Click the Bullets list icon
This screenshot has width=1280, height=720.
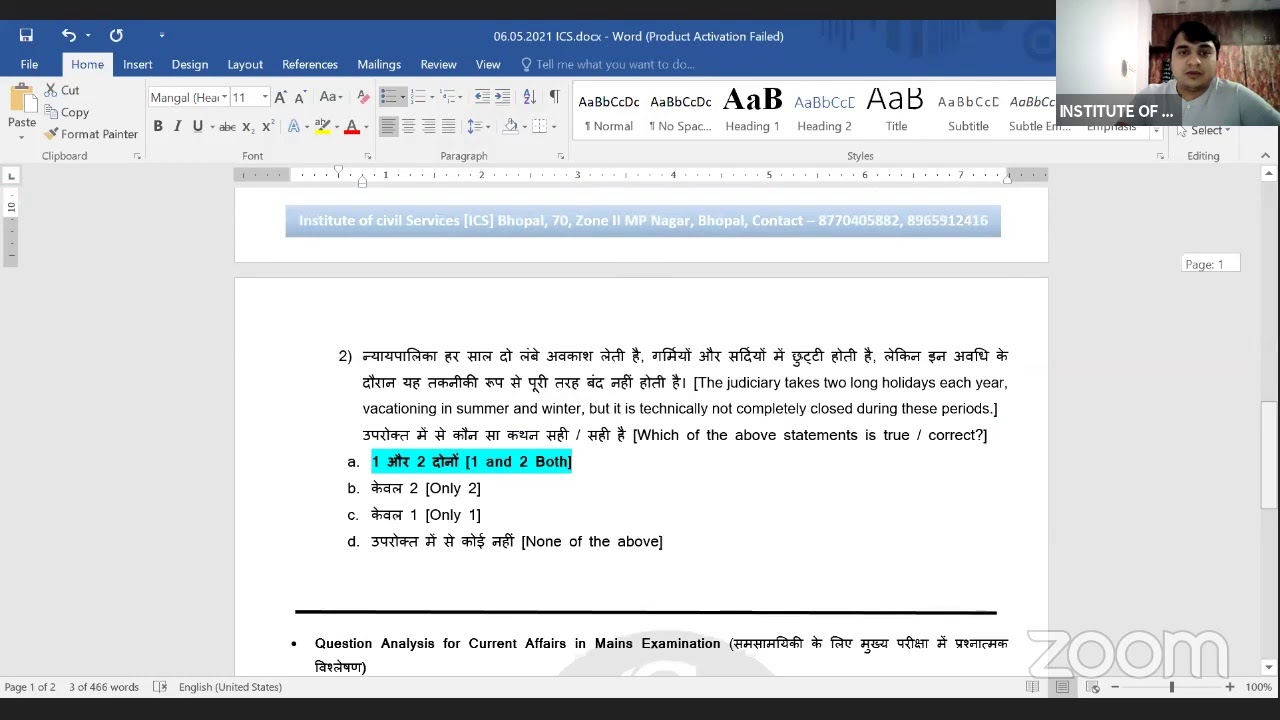(388, 97)
